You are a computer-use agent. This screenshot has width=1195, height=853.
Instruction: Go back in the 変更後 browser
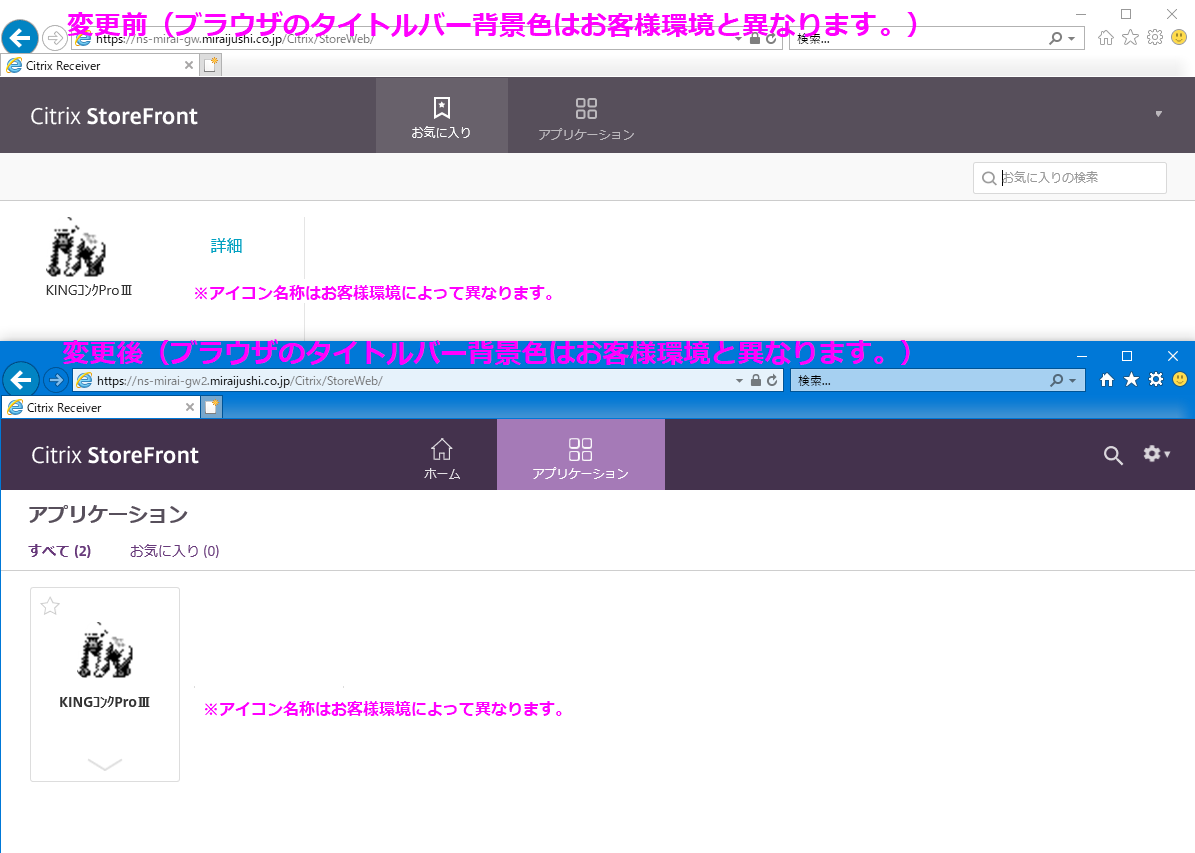tap(21, 380)
